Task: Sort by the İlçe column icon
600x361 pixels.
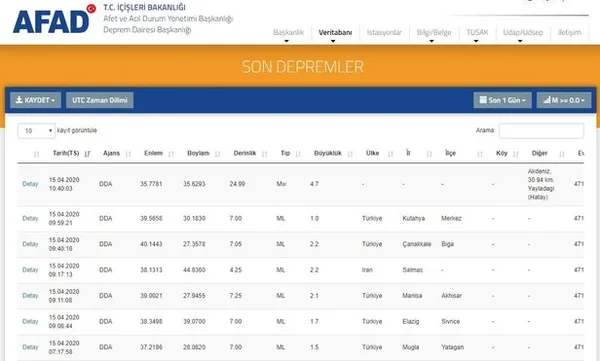Action: pyautogui.click(x=480, y=154)
